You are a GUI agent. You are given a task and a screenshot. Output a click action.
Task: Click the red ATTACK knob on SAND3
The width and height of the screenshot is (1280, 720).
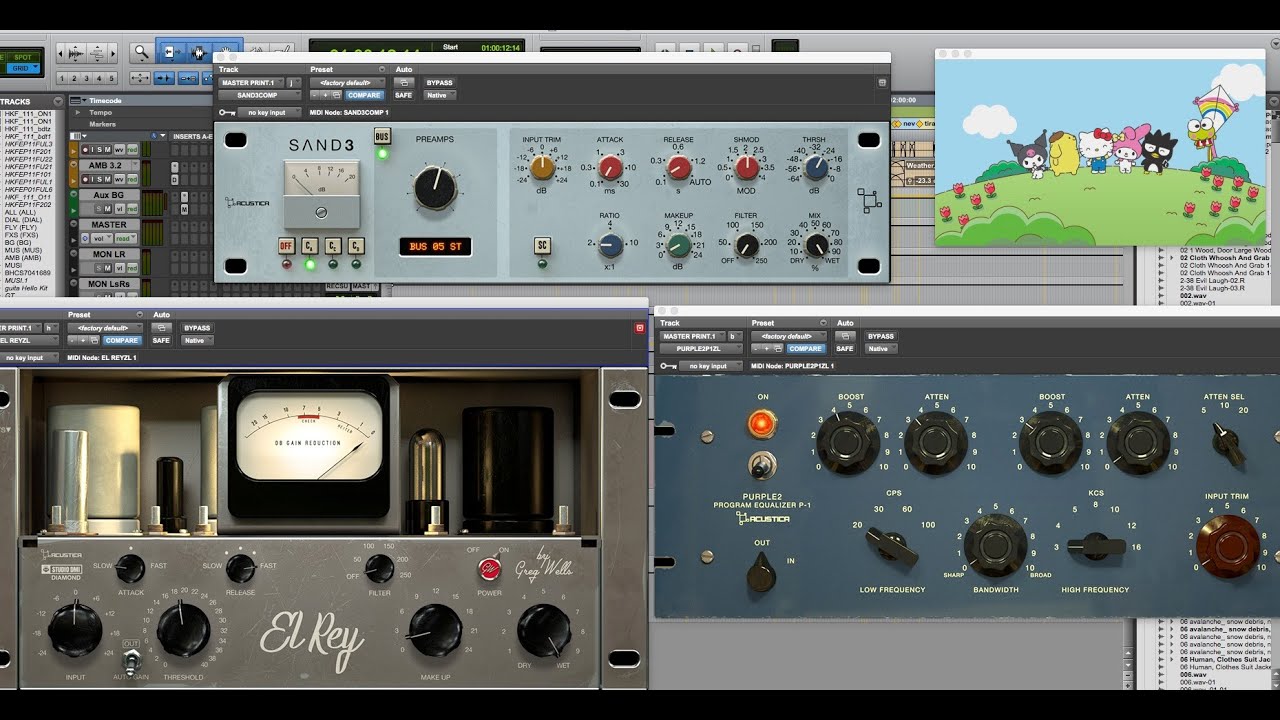point(610,167)
